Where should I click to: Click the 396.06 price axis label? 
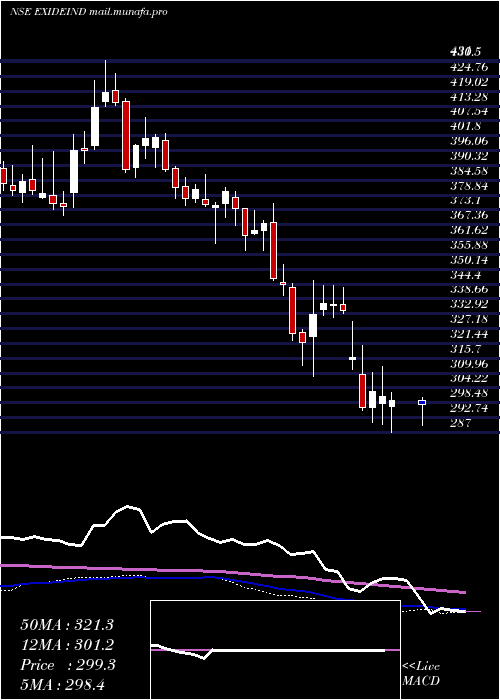click(x=468, y=141)
